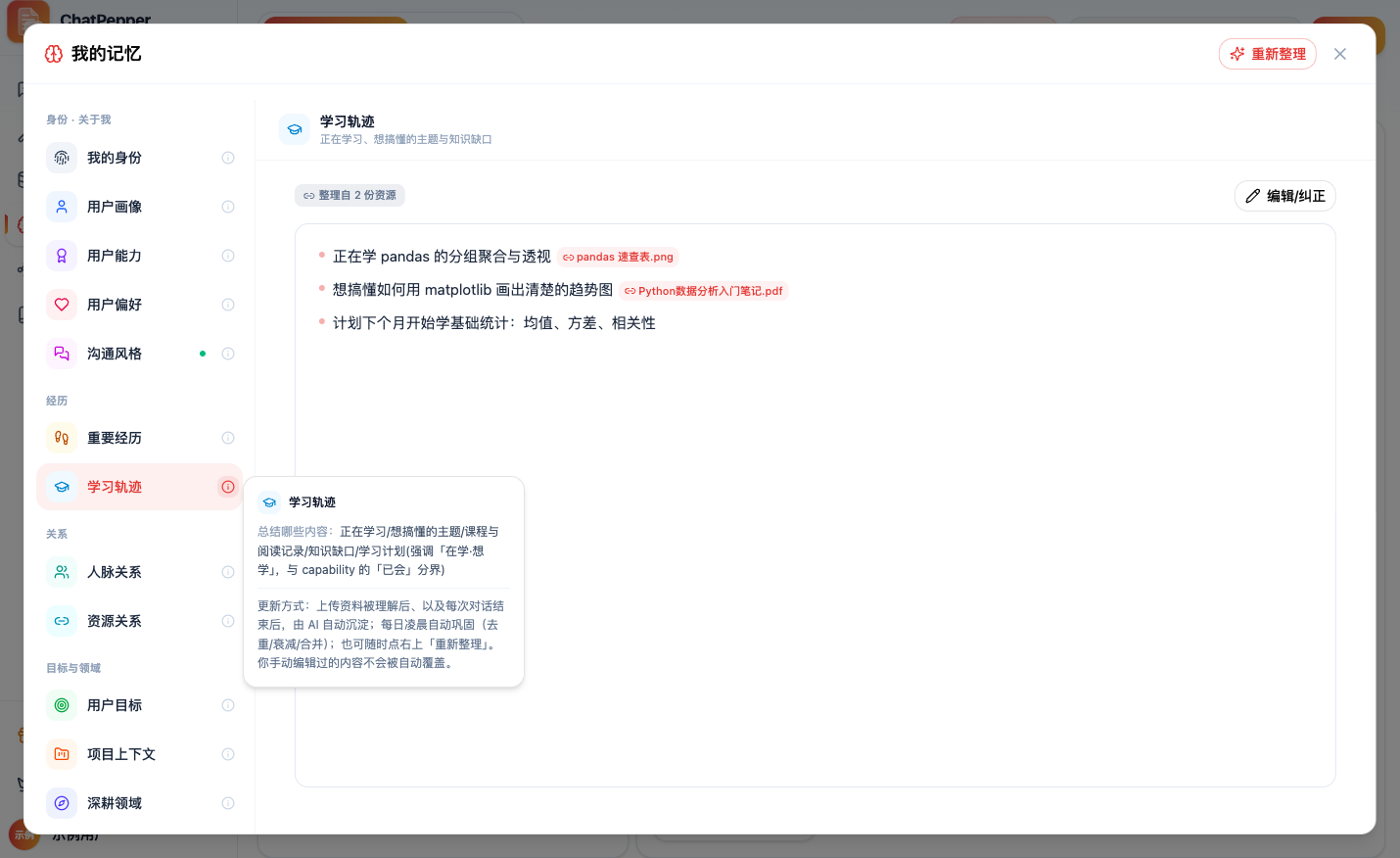
Task: Show info for 沟通风格 row
Action: click(x=228, y=354)
